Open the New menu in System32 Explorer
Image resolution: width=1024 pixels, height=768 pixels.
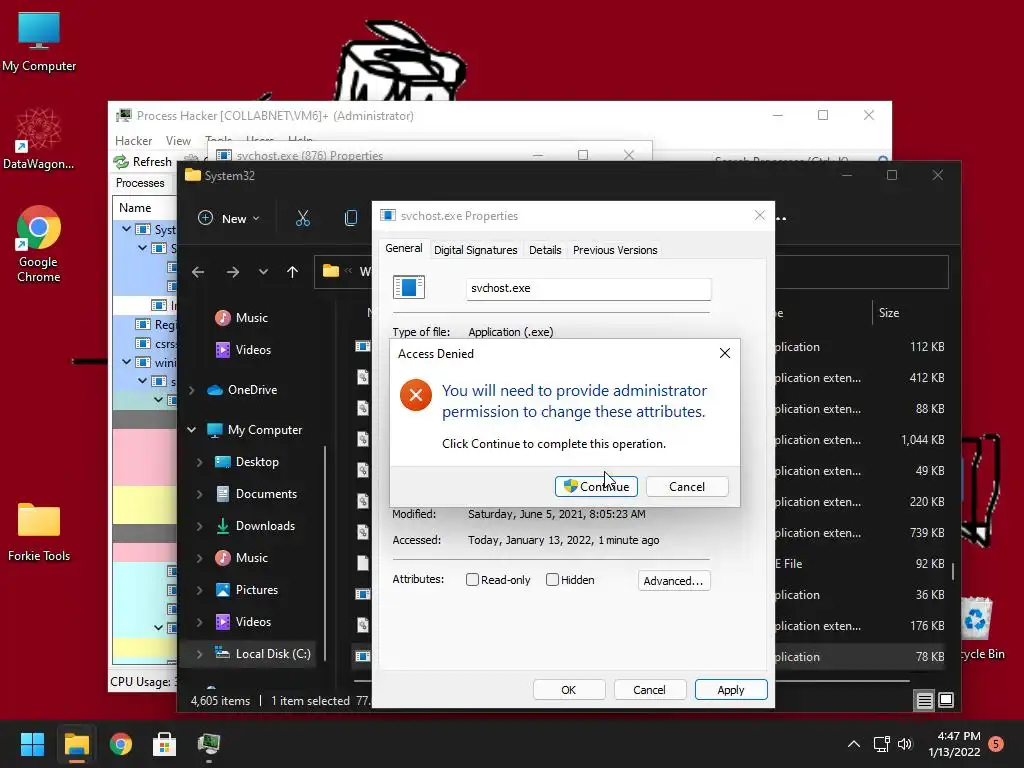229,219
